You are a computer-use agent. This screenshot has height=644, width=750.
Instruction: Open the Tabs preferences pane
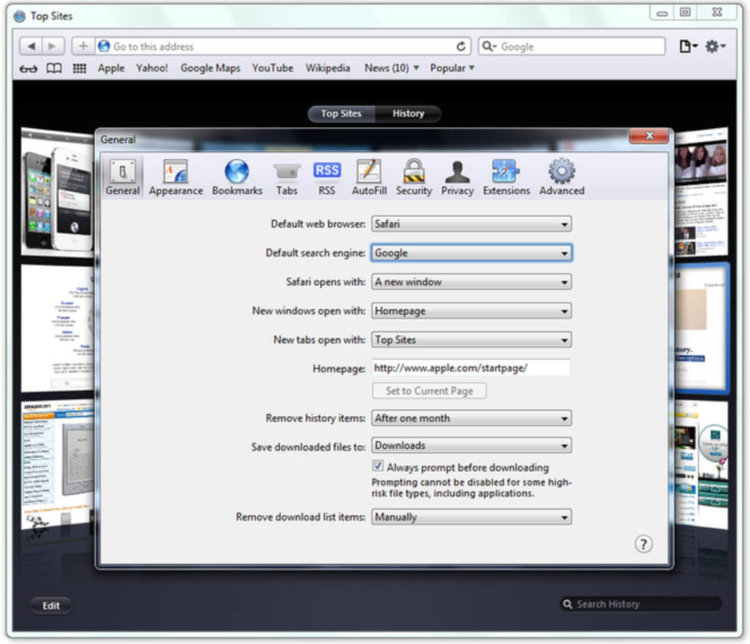pyautogui.click(x=287, y=177)
